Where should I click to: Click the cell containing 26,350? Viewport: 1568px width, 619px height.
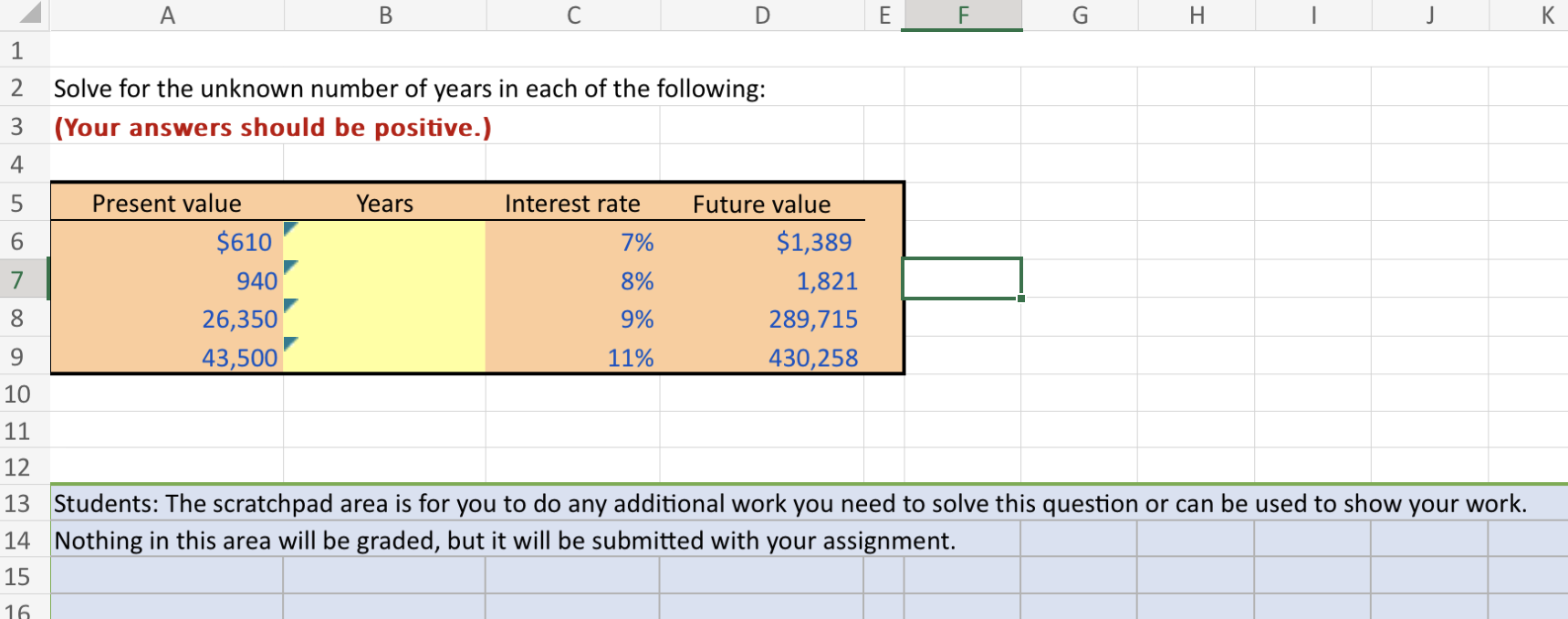click(x=168, y=319)
